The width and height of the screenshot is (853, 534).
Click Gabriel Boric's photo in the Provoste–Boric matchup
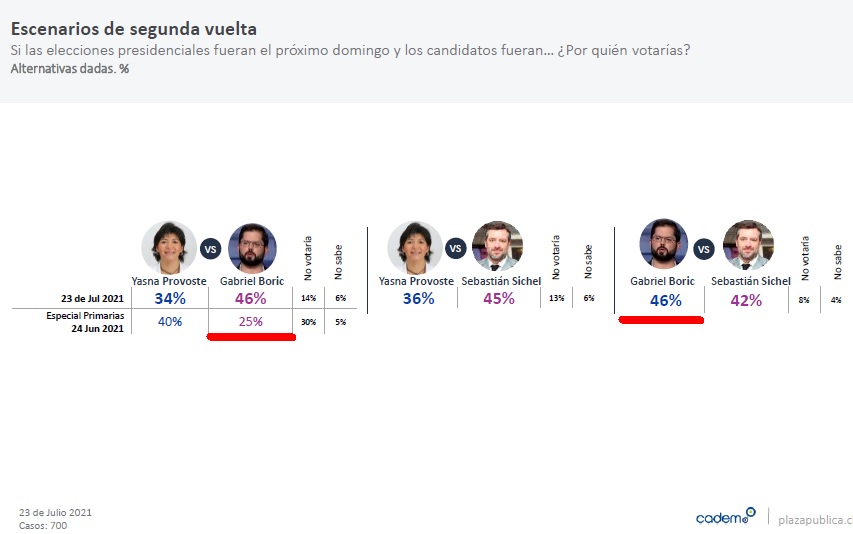point(252,248)
